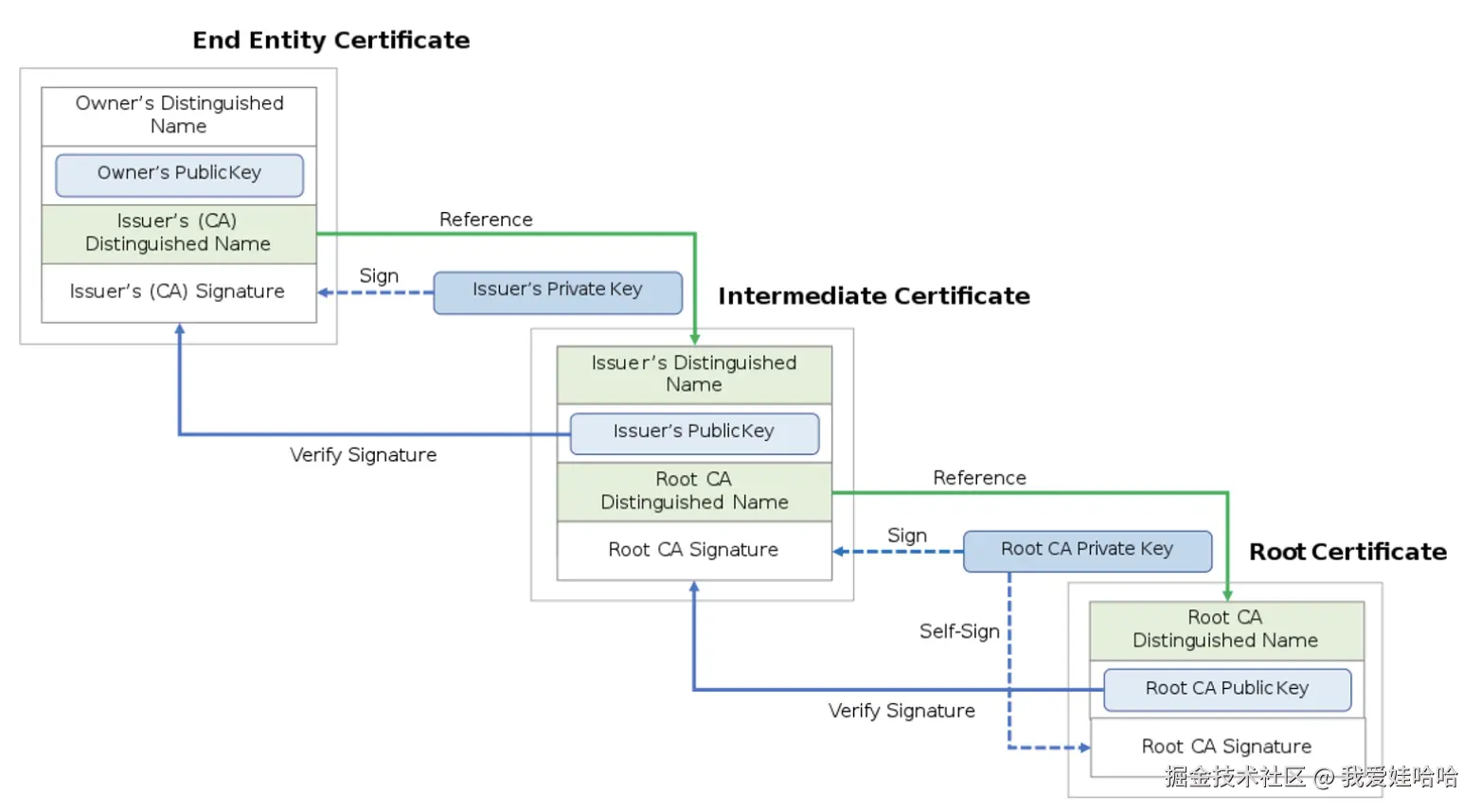
Task: Click "Sign" label beside Root CA Private Key
Action: pos(907,536)
